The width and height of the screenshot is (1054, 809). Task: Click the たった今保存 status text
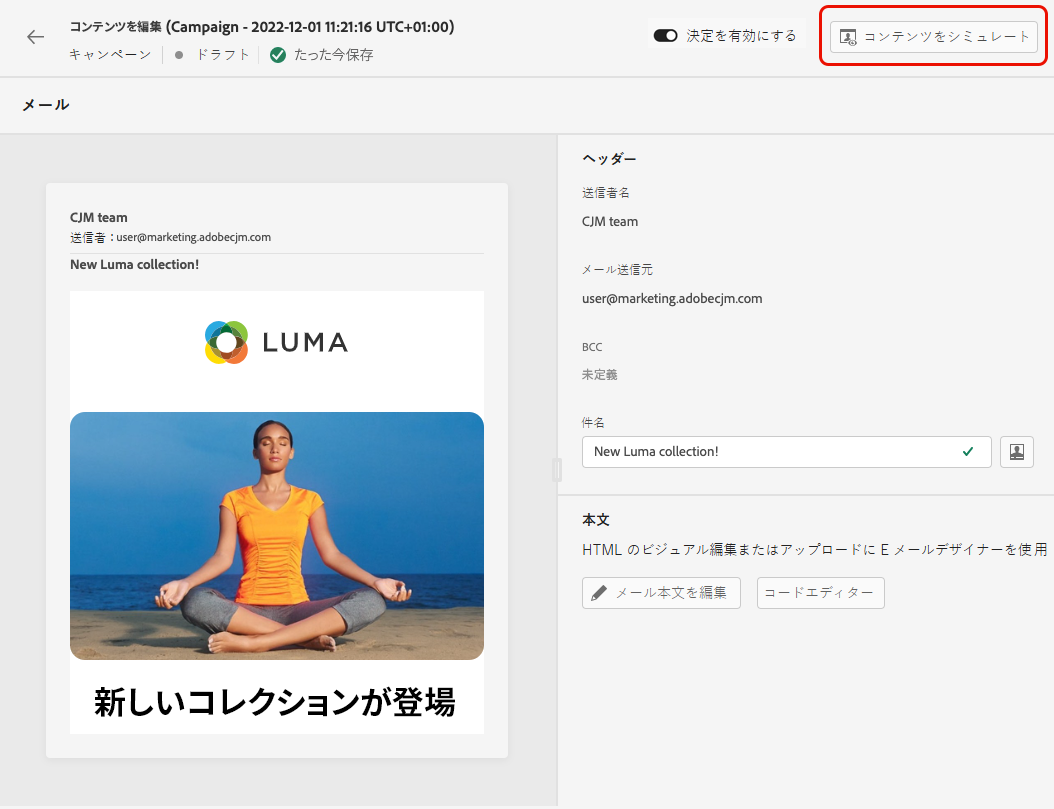(333, 55)
